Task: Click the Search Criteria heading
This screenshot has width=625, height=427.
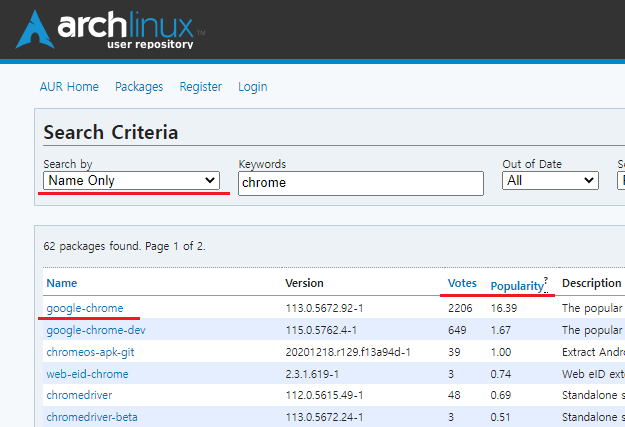Action: pos(110,132)
